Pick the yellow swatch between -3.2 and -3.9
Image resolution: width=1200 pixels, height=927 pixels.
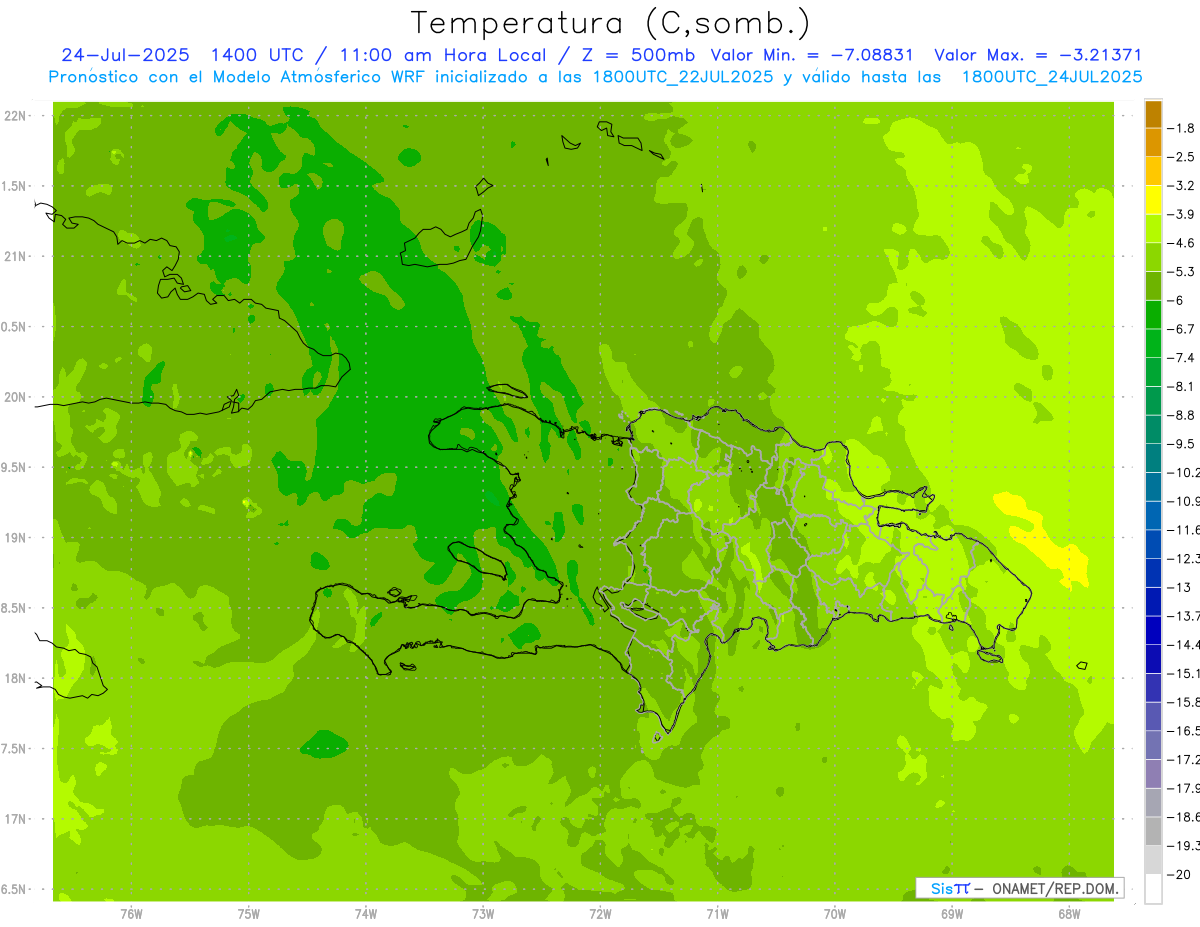1153,200
